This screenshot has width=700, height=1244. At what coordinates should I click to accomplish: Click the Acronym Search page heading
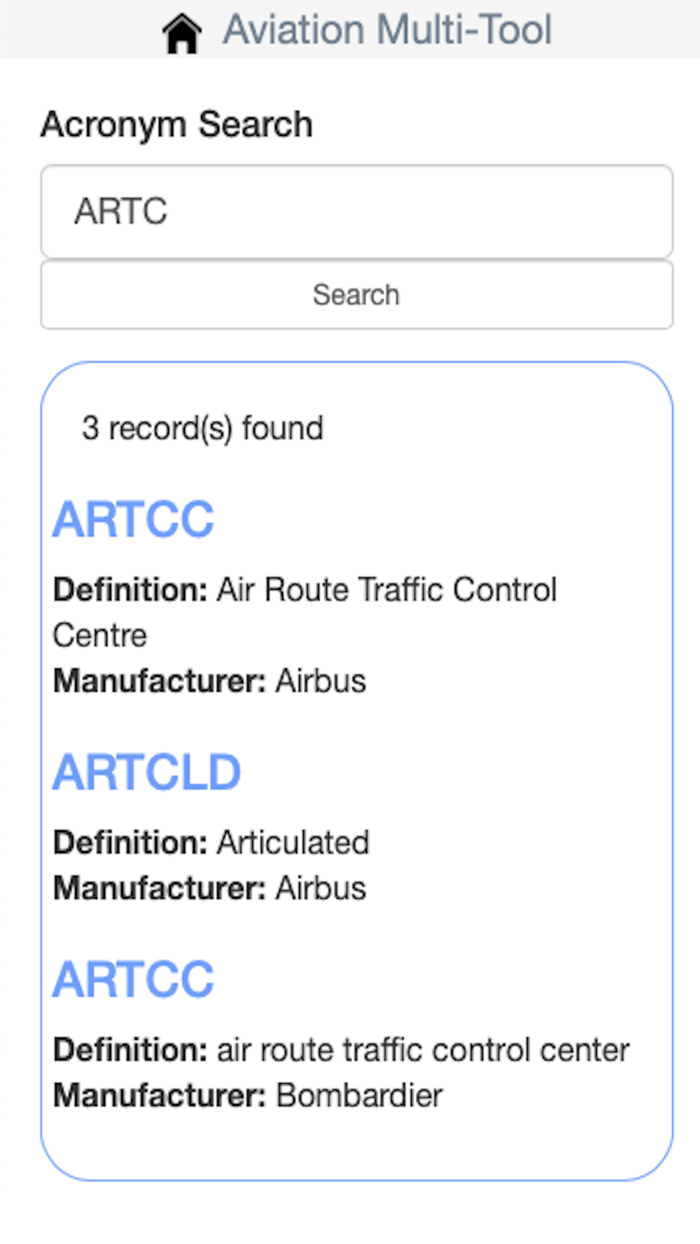[176, 124]
